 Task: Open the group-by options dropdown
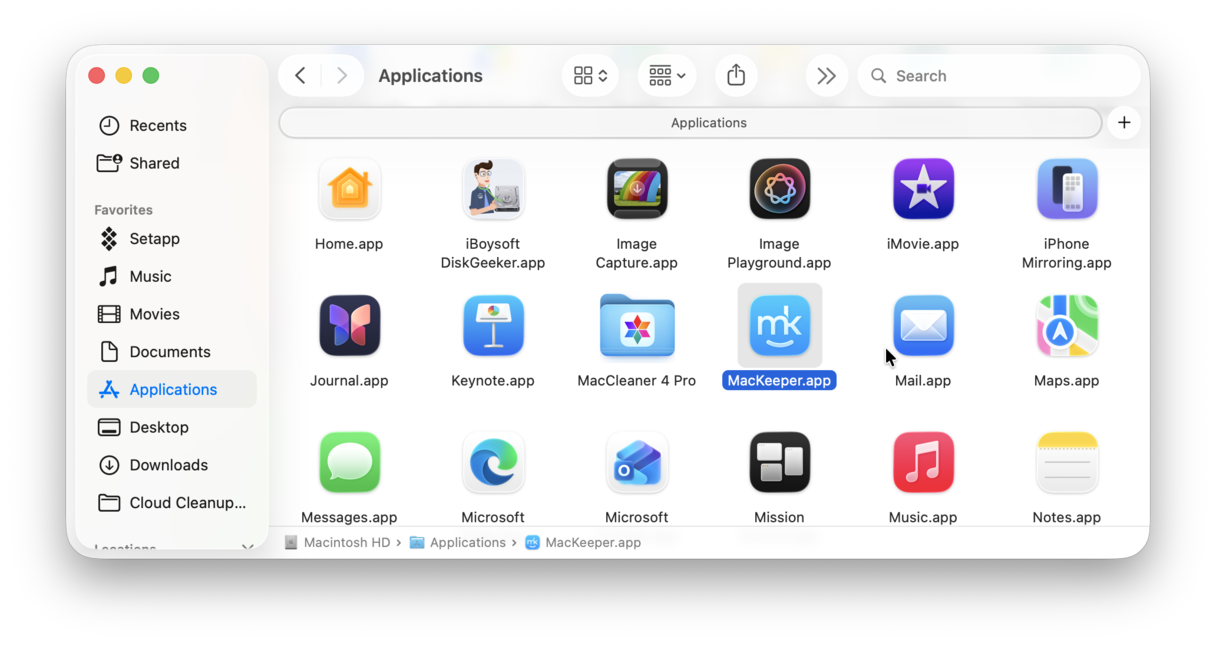tap(667, 75)
